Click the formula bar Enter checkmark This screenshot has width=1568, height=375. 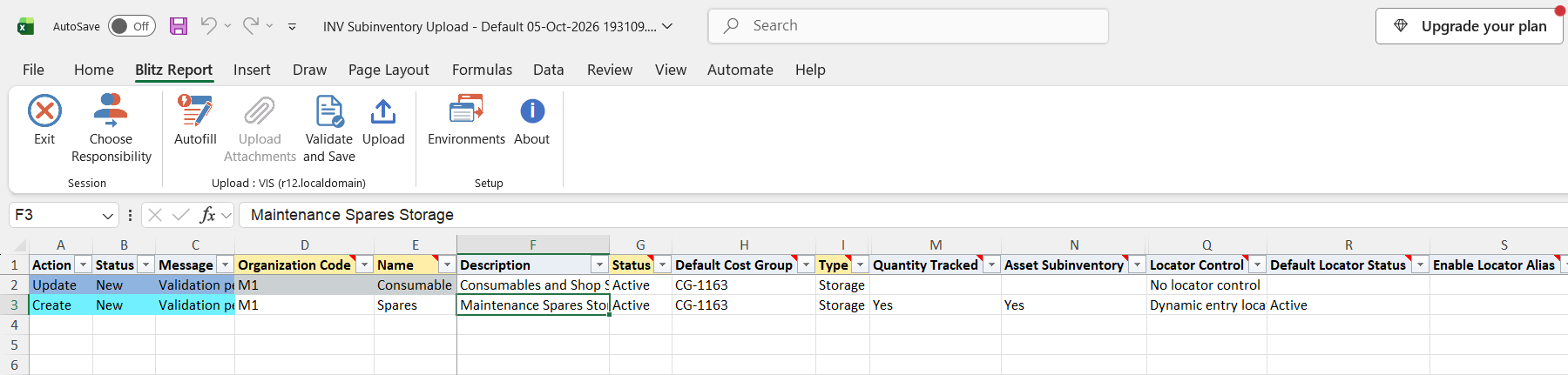point(181,215)
